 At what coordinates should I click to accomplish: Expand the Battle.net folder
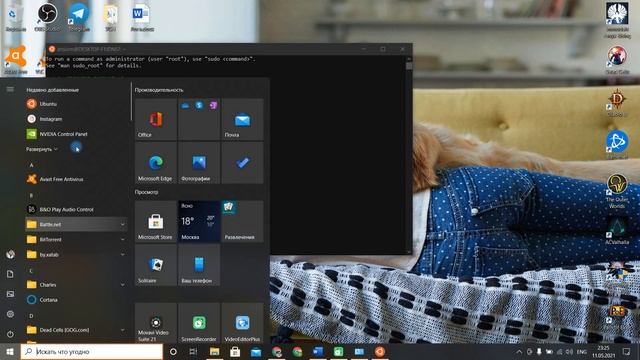tap(76, 224)
